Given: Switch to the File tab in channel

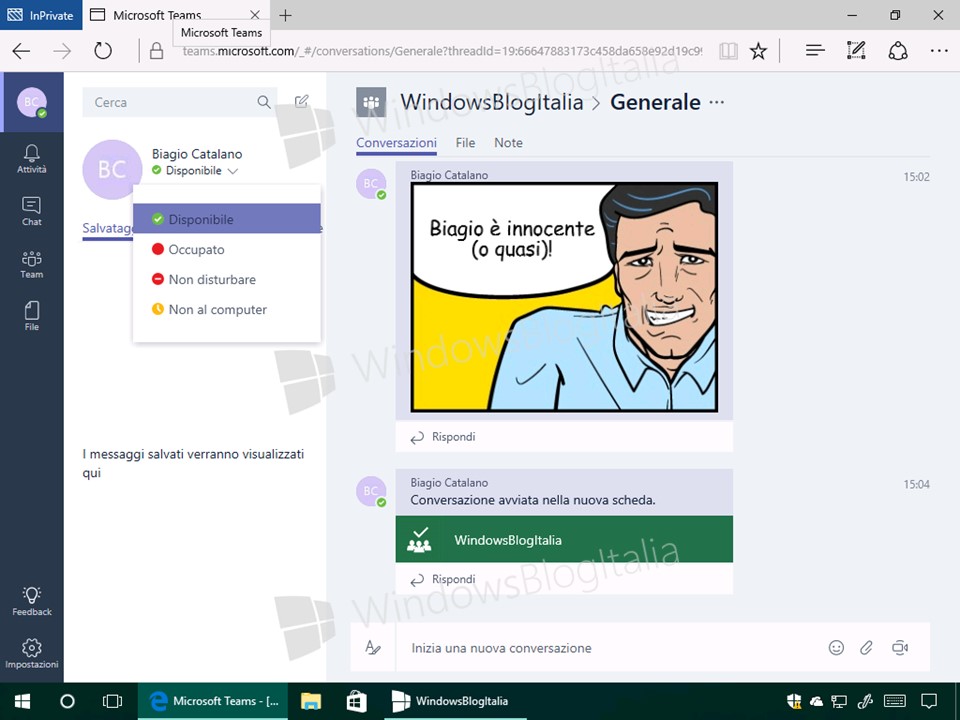Looking at the screenshot, I should tap(465, 143).
